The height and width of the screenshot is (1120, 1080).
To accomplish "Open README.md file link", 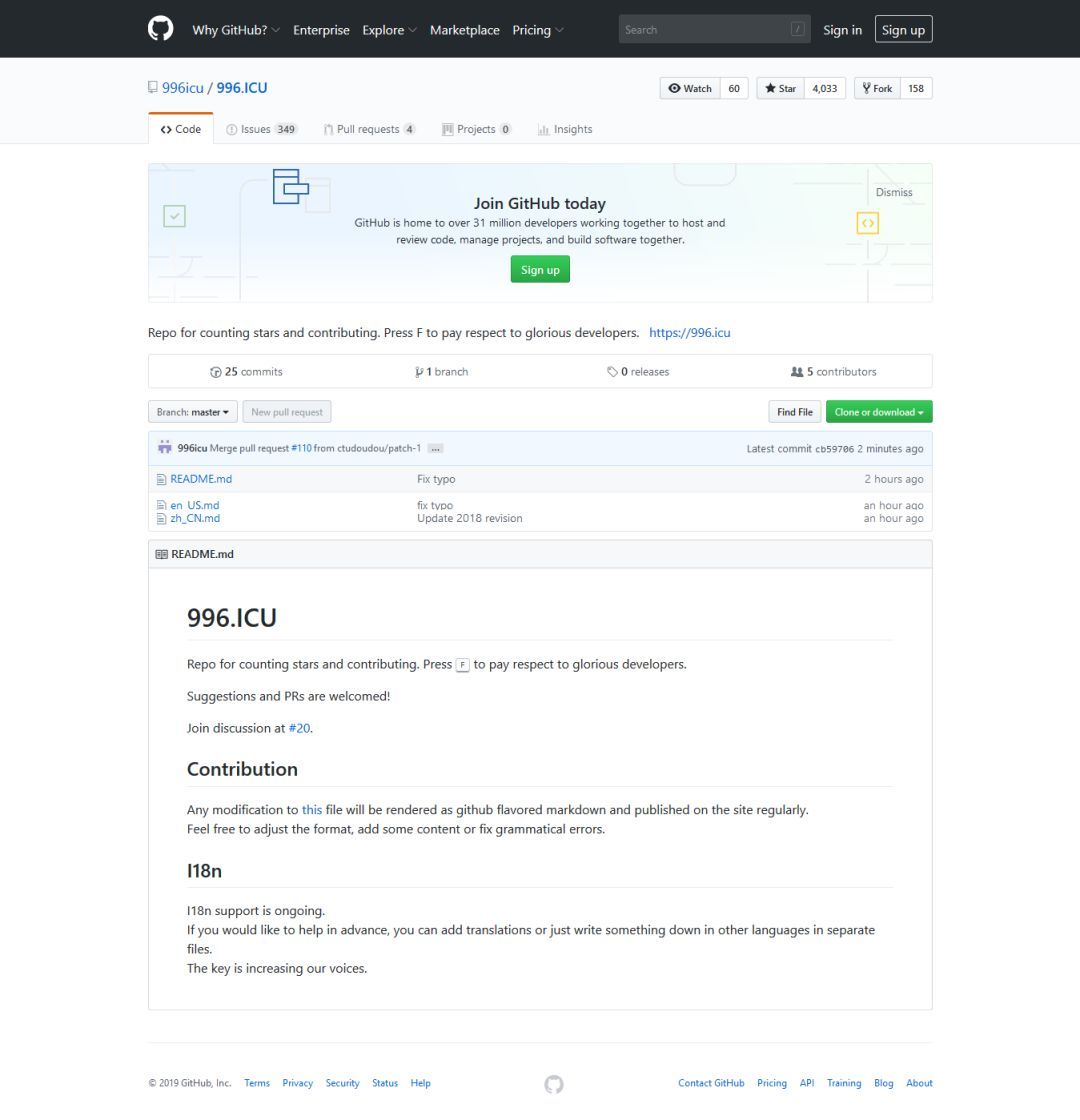I will click(x=201, y=479).
